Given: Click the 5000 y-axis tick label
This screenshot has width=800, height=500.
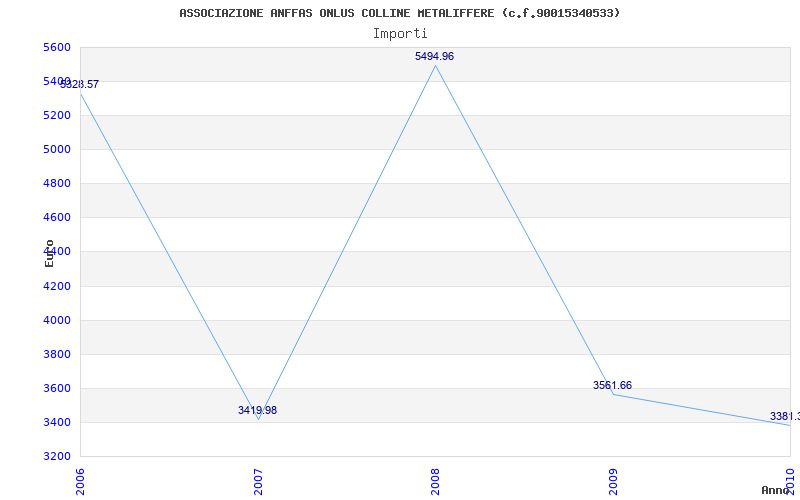Looking at the screenshot, I should point(57,149).
